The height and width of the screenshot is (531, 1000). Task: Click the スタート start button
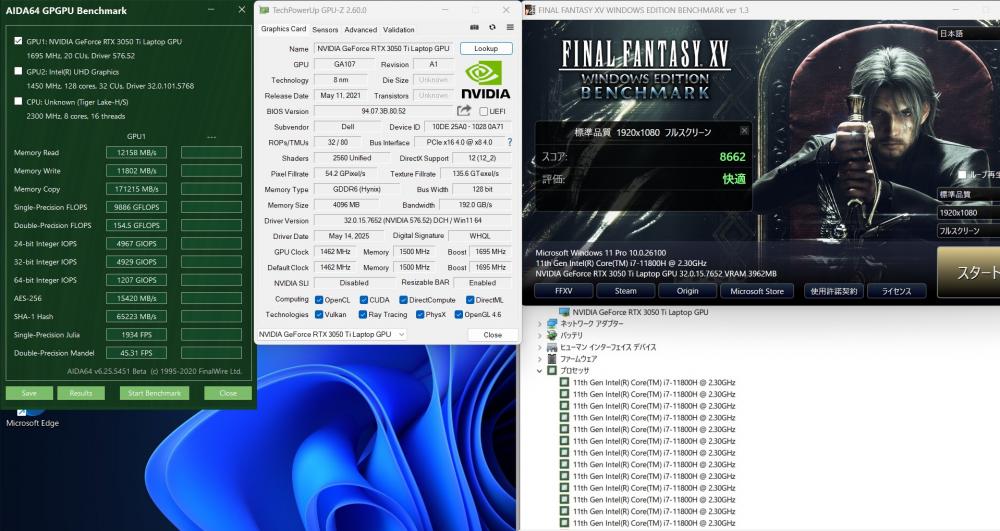click(x=969, y=273)
